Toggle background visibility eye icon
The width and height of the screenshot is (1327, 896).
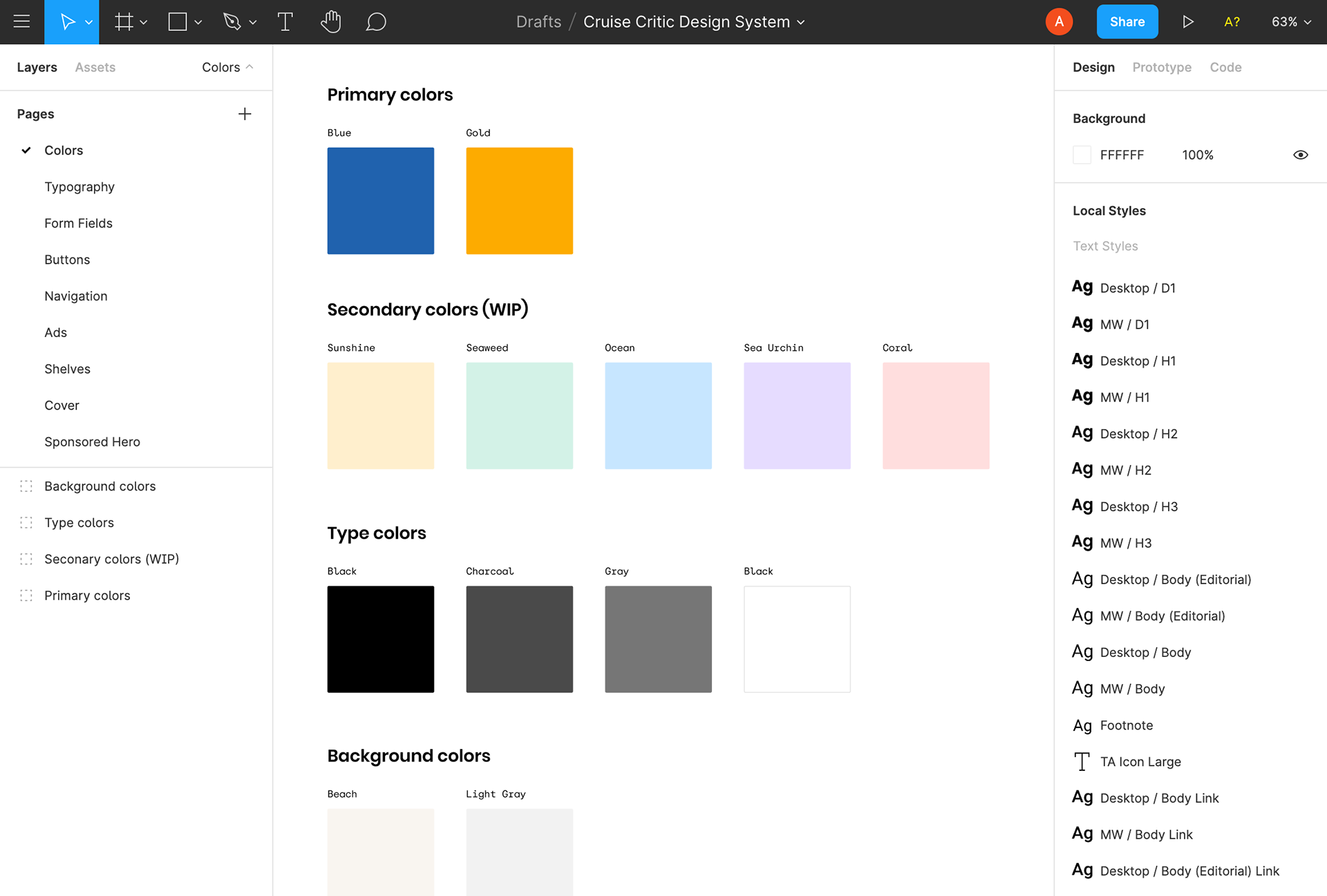pyautogui.click(x=1300, y=155)
